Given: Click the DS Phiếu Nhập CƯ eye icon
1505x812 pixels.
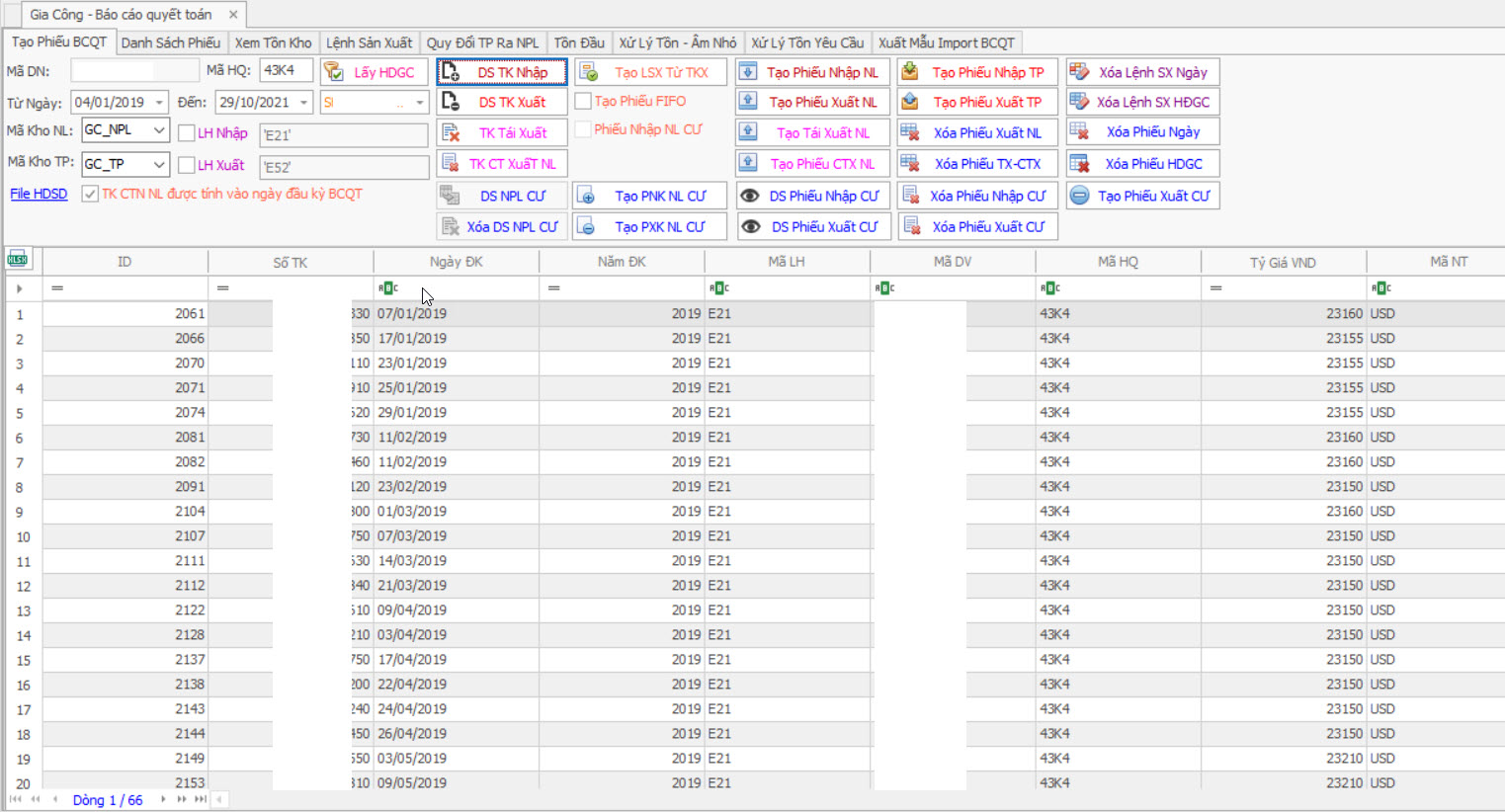Looking at the screenshot, I should click(x=750, y=196).
